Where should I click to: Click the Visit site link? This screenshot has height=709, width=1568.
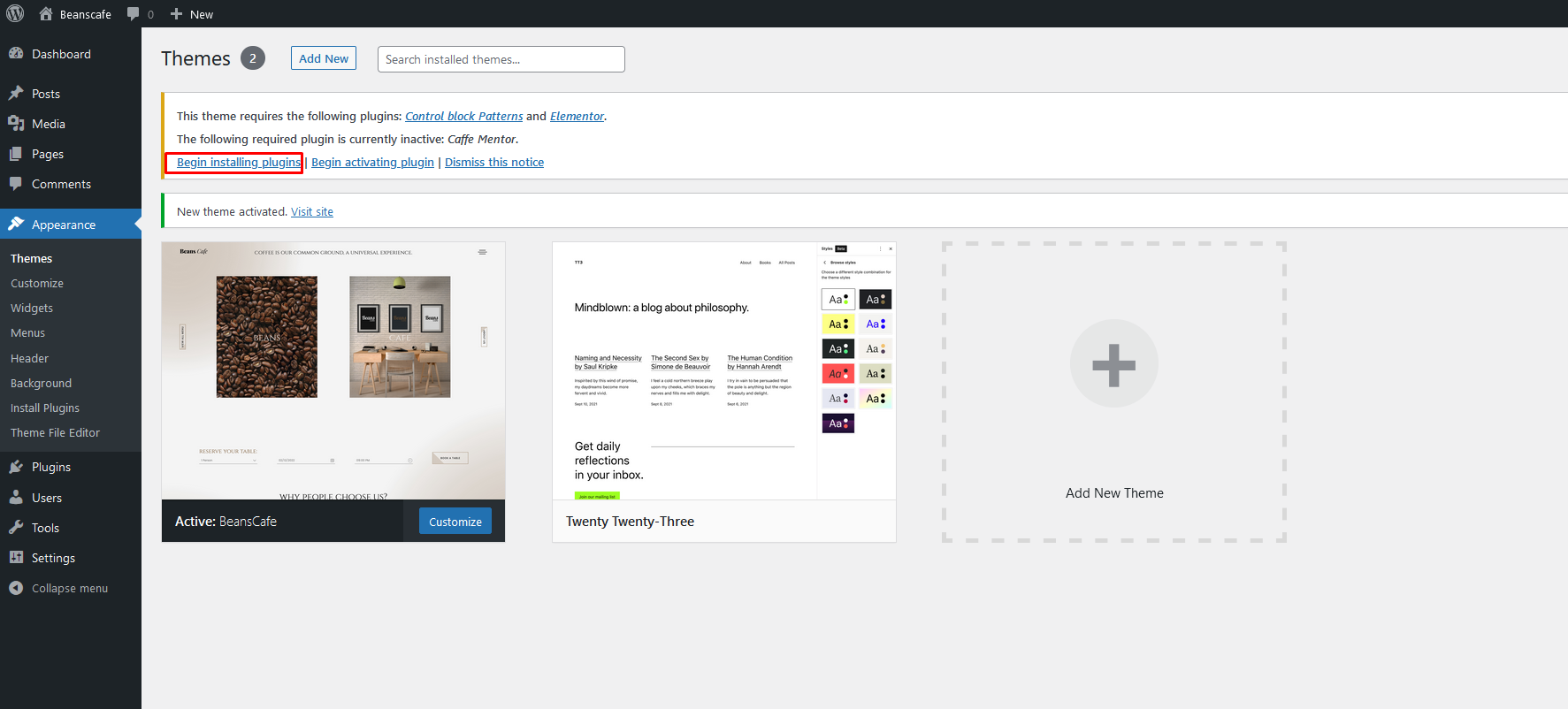[312, 211]
